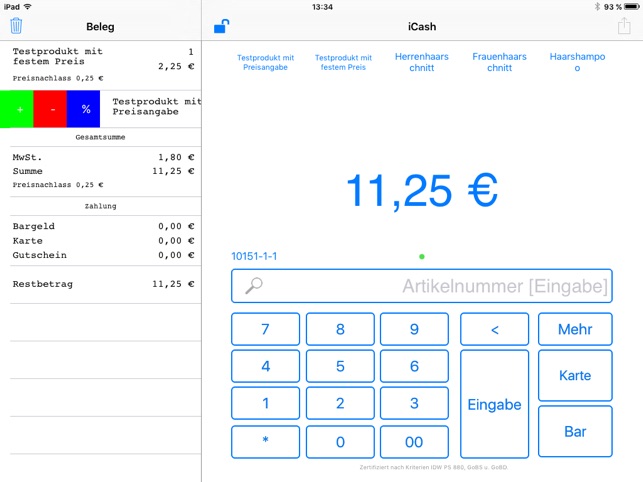Screen dimensions: 643x482
Task: Select Testprodukt mit festem Preis quick button
Action: (x=343, y=62)
